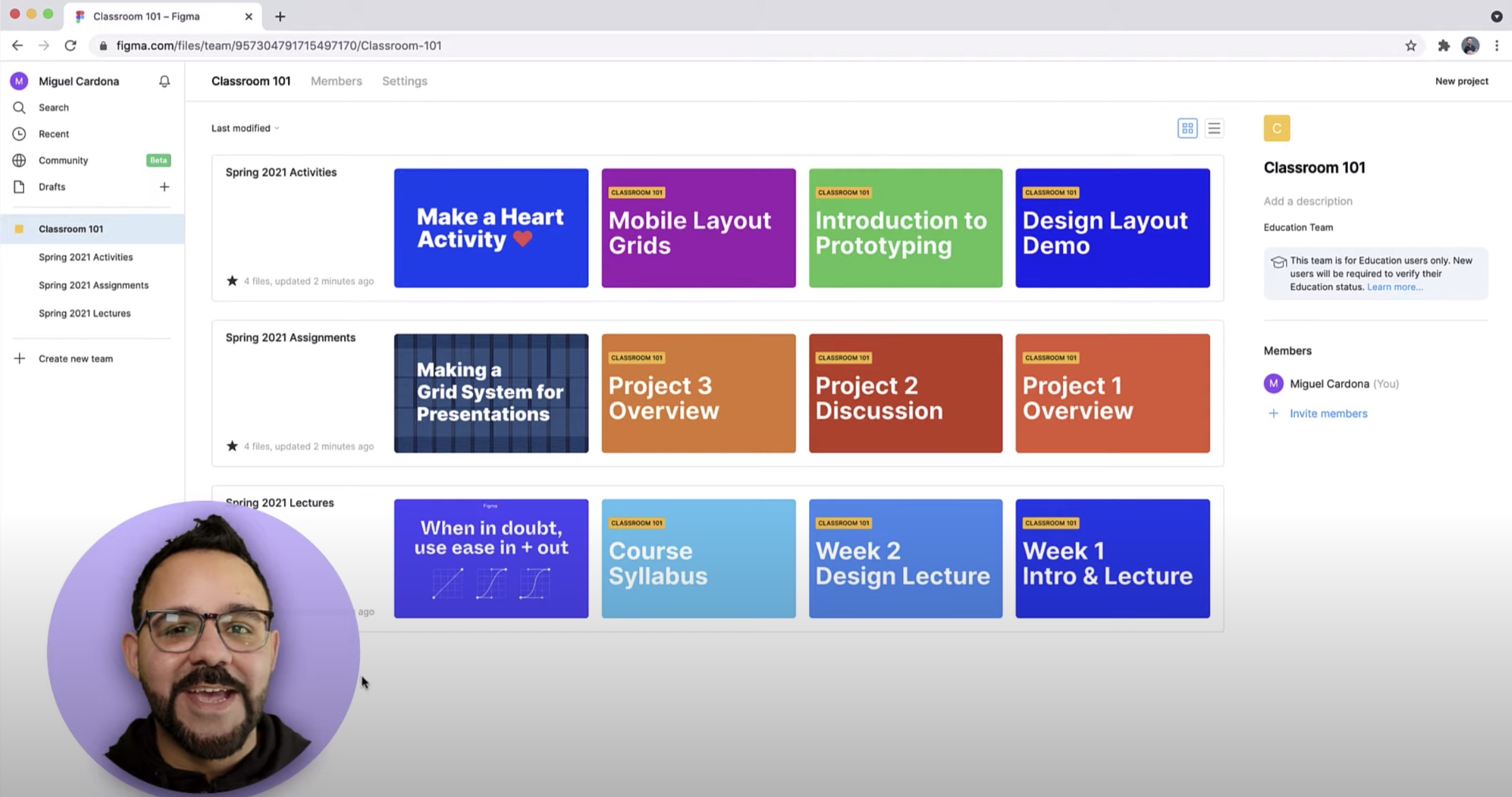Add new draft with plus icon

164,187
